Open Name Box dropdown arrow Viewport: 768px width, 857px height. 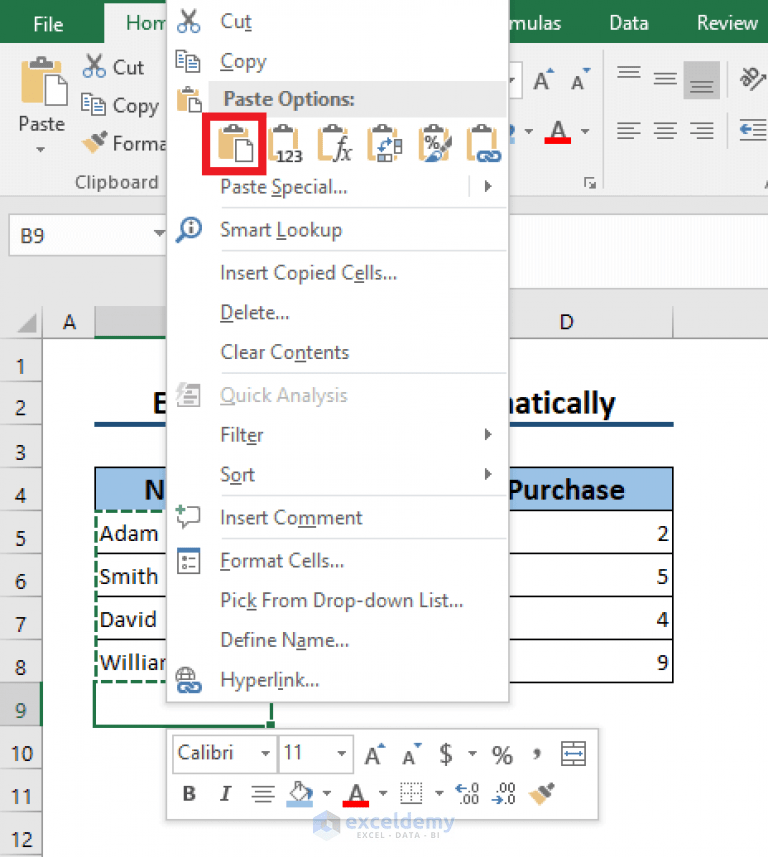159,233
